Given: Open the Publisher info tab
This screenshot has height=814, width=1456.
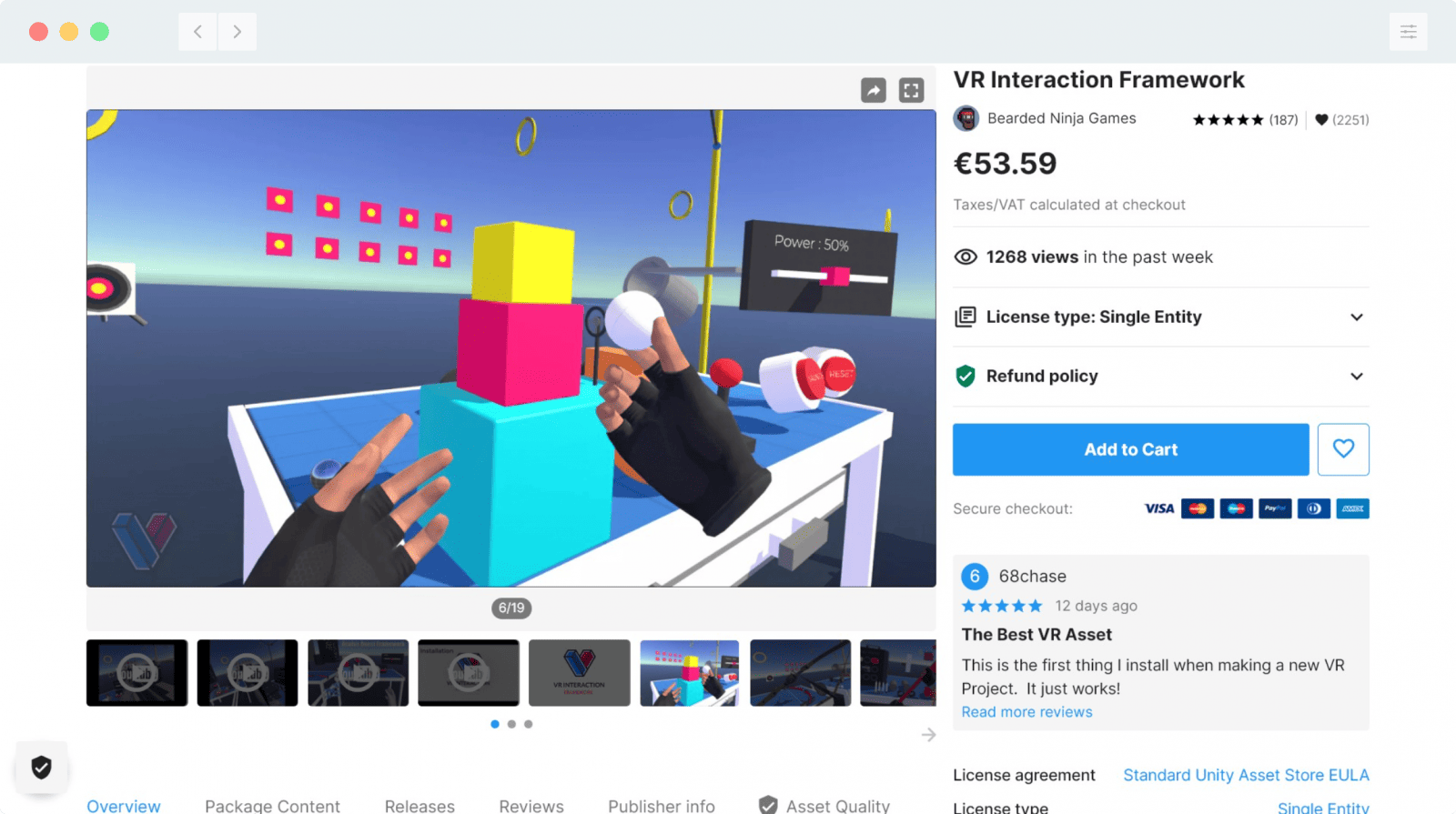Looking at the screenshot, I should click(x=662, y=806).
